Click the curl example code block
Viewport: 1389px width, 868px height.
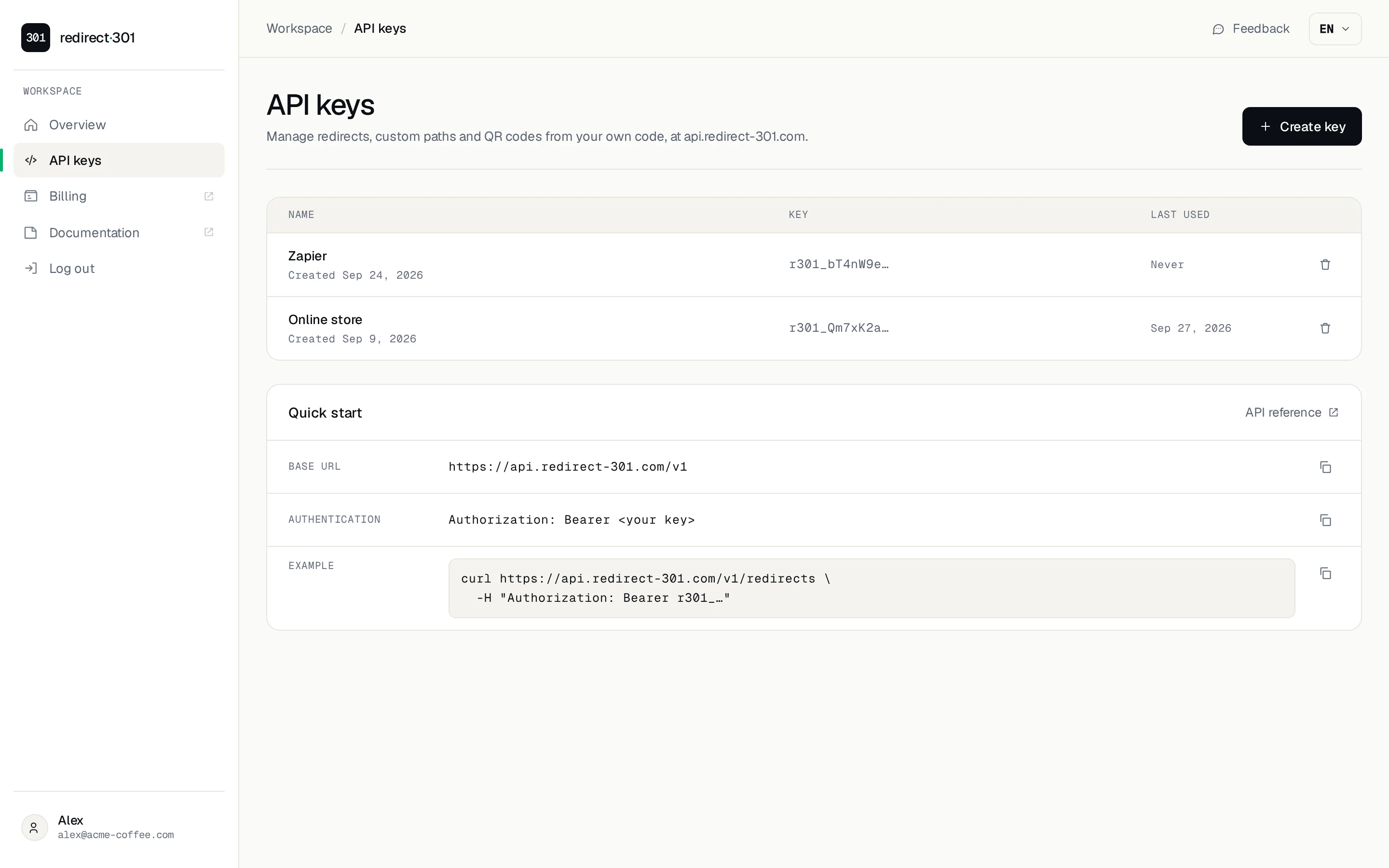point(872,588)
